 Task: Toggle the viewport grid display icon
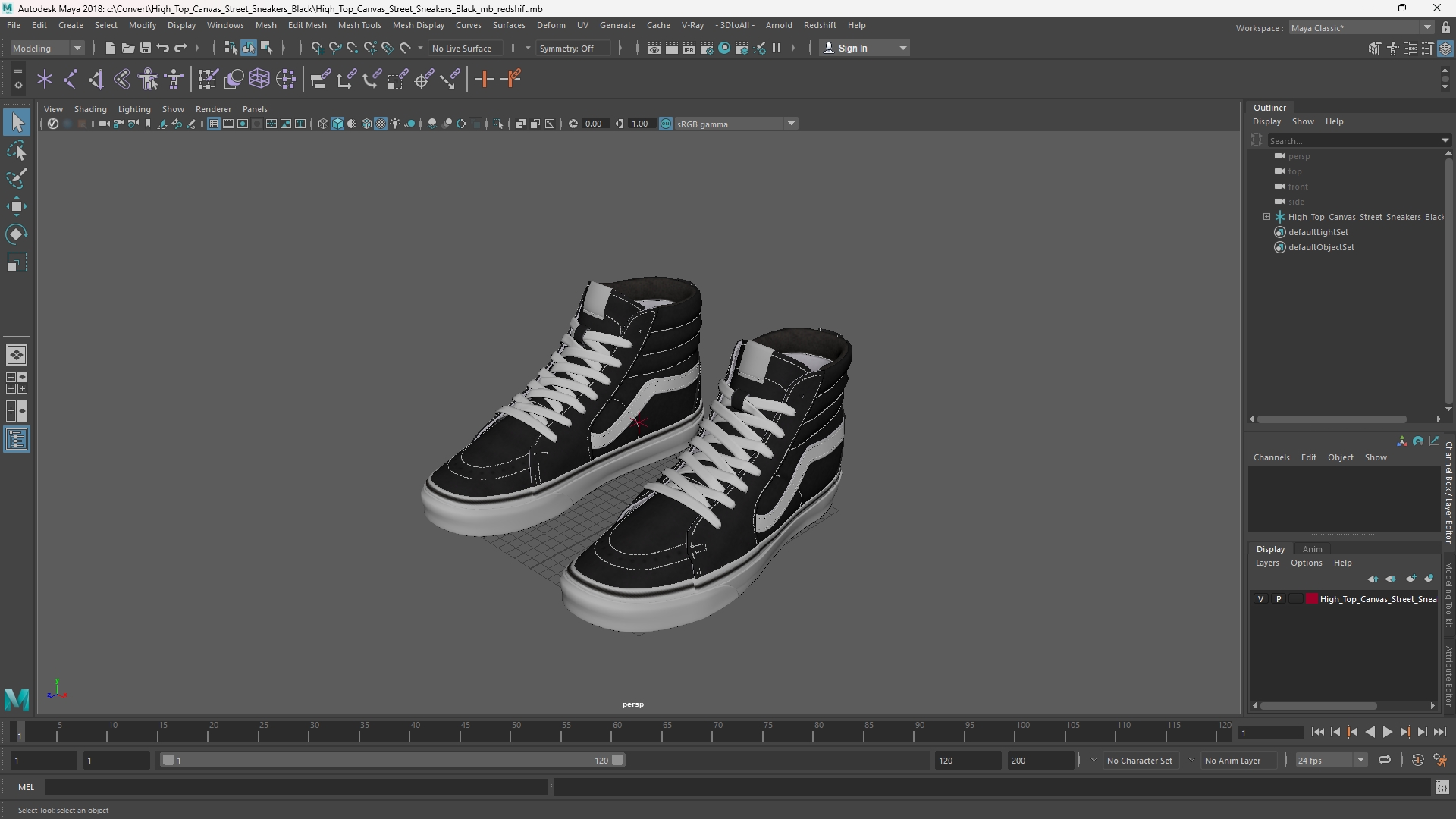(214, 124)
